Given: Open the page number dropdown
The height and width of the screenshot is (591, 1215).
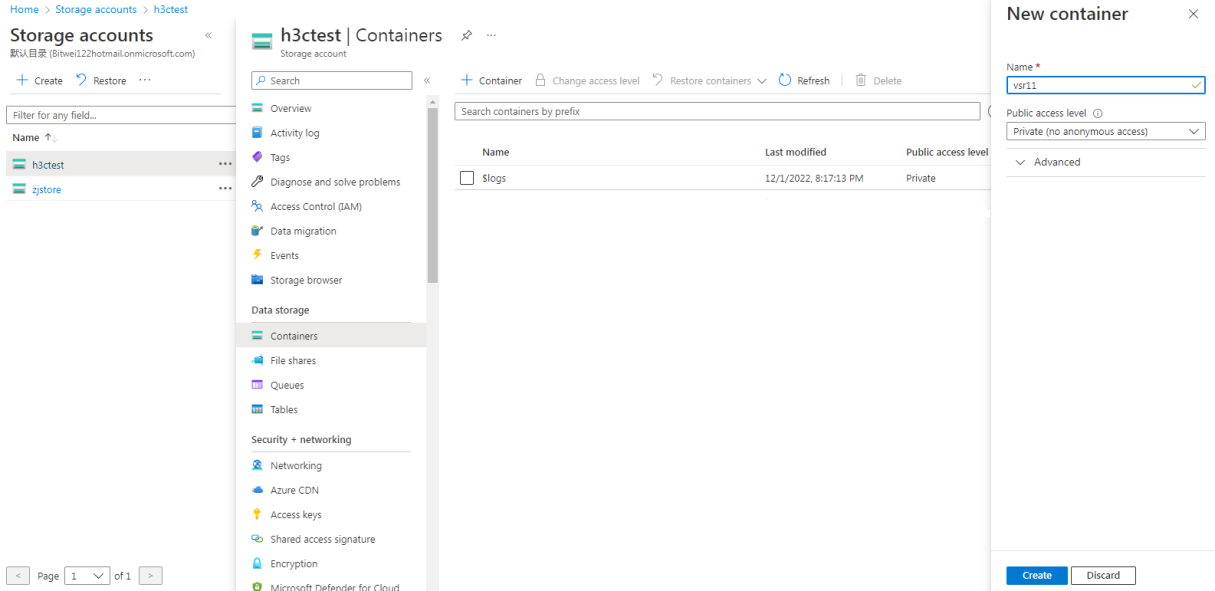Looking at the screenshot, I should click(x=87, y=576).
